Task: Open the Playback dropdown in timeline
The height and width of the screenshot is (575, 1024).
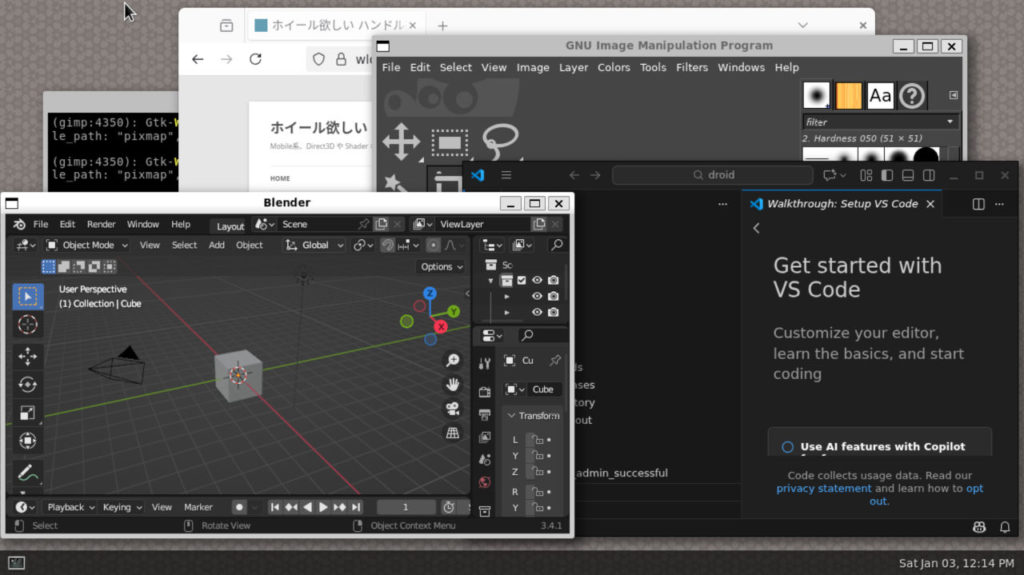Action: pyautogui.click(x=71, y=507)
